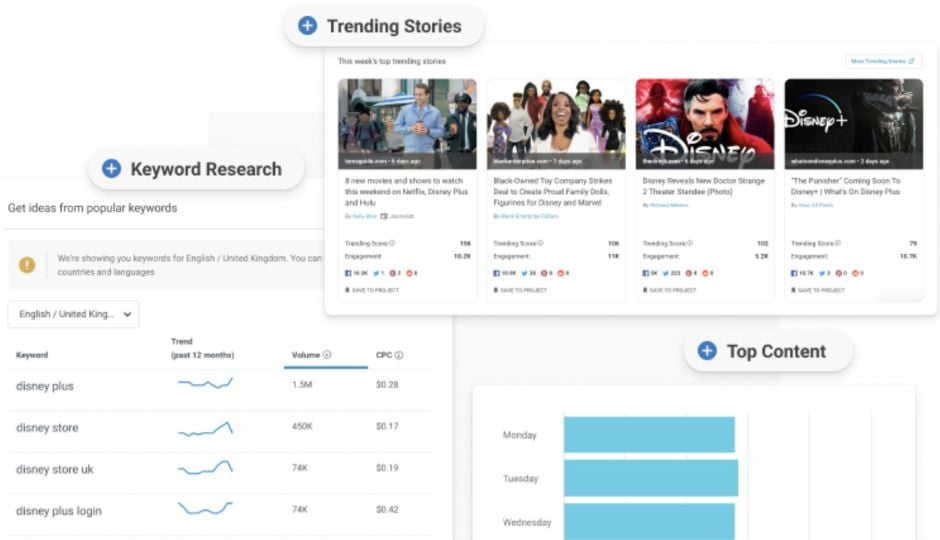The height and width of the screenshot is (540, 940).
Task: Click the plus icon beside Top Content
Action: click(x=707, y=351)
